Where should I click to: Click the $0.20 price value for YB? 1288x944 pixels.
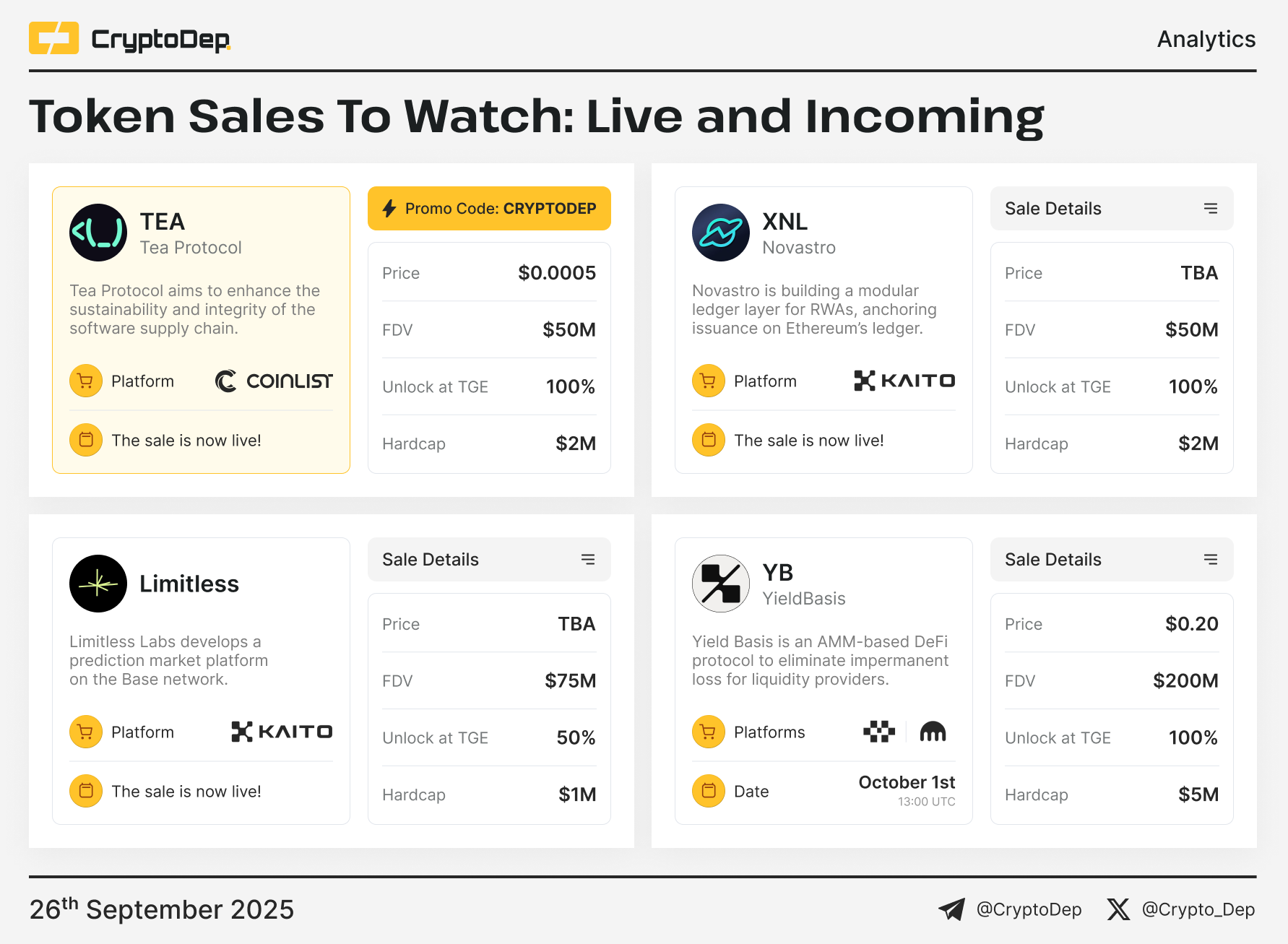coord(1192,624)
